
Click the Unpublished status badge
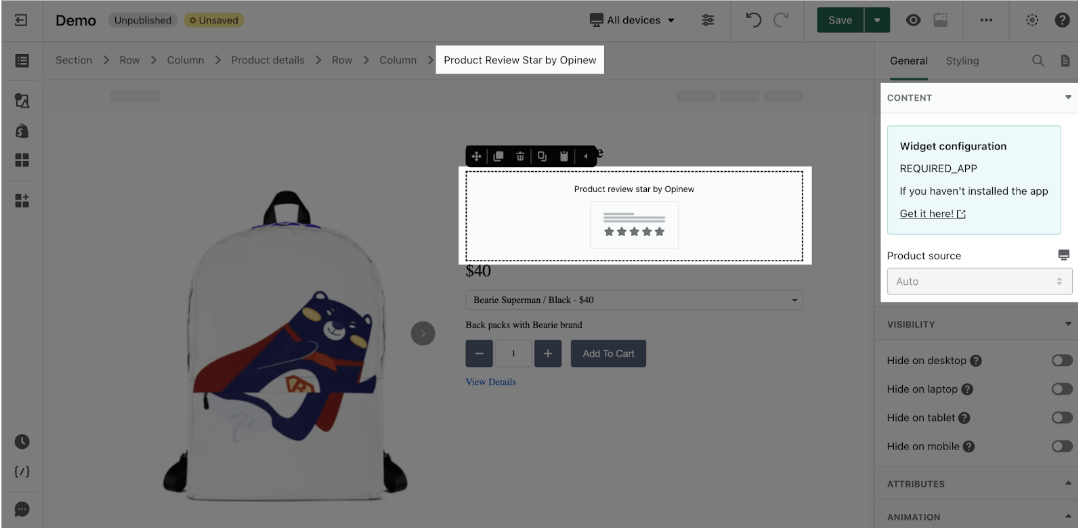coord(142,20)
